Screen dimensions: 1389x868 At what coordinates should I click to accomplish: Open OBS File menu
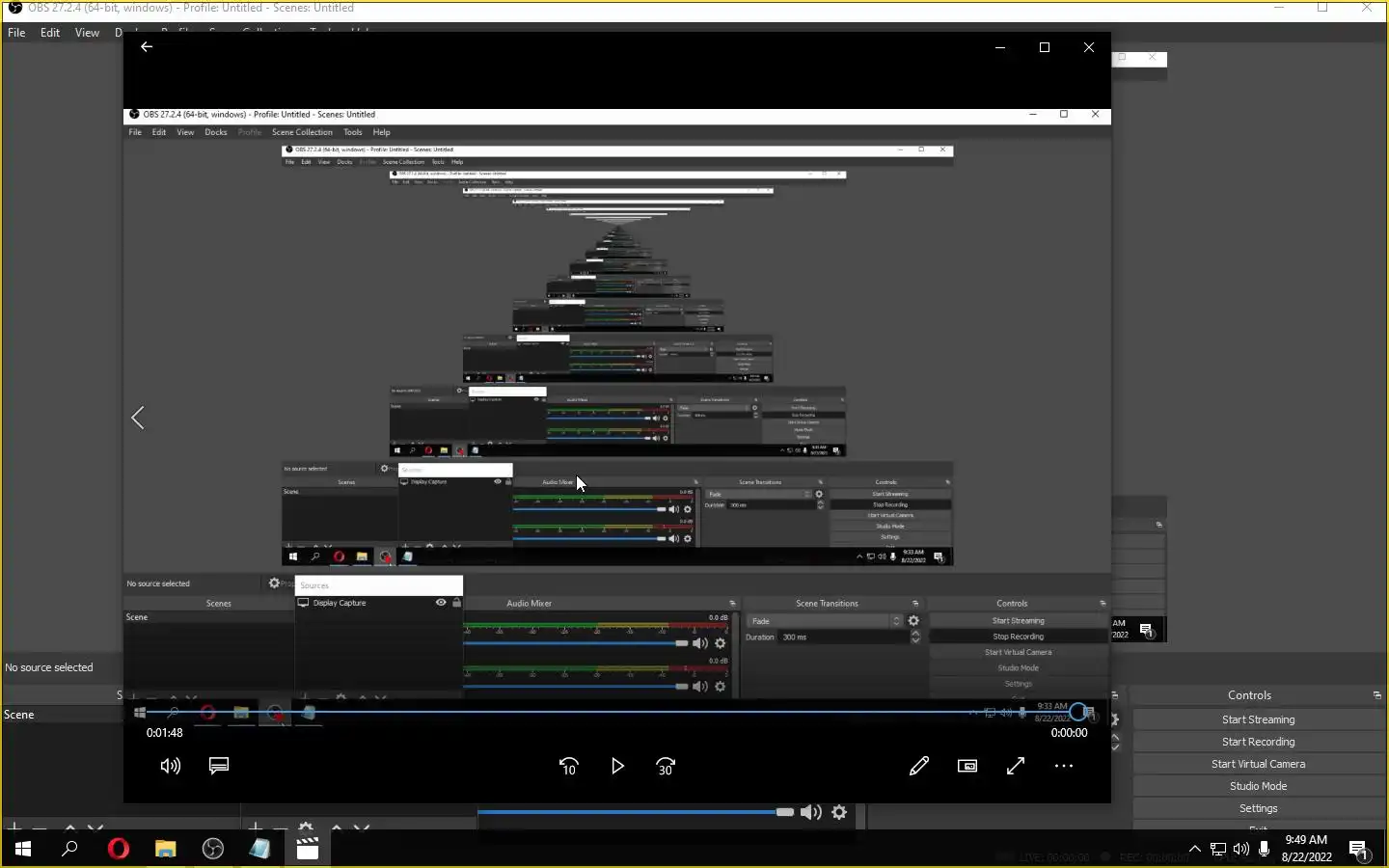[16, 33]
